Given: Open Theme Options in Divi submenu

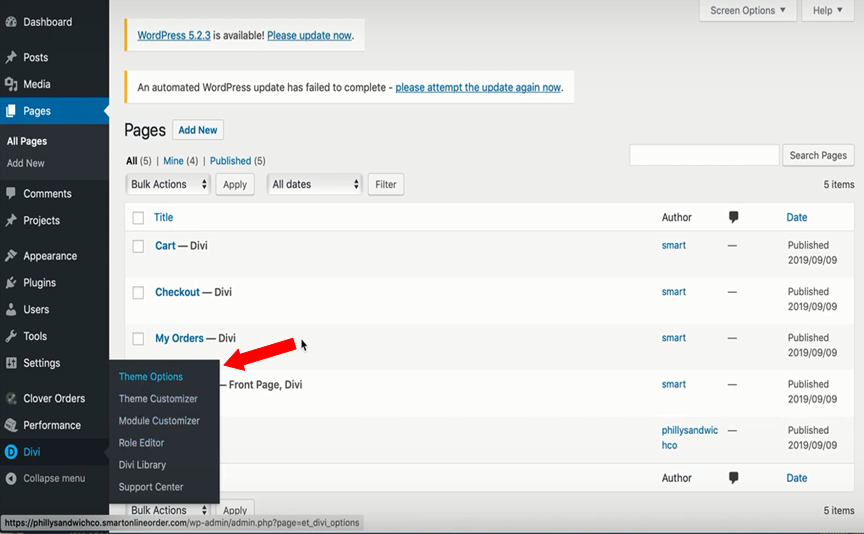Looking at the screenshot, I should click(x=150, y=376).
